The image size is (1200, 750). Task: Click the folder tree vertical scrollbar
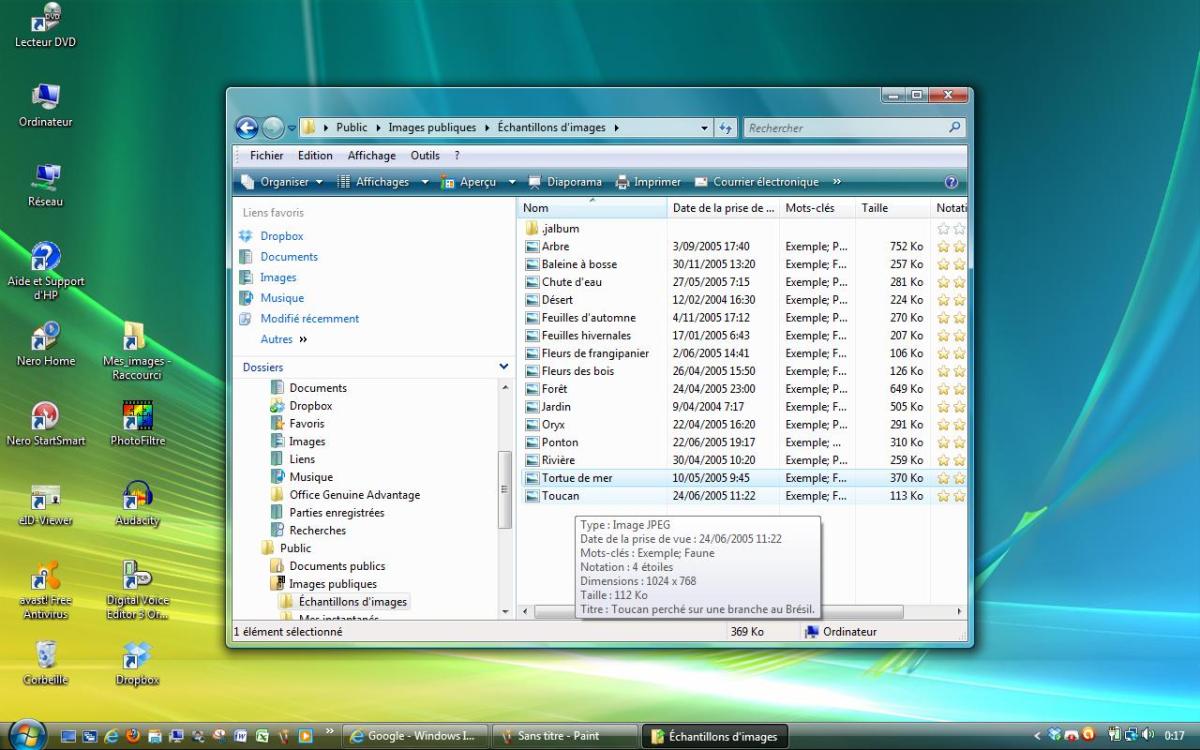coord(505,490)
